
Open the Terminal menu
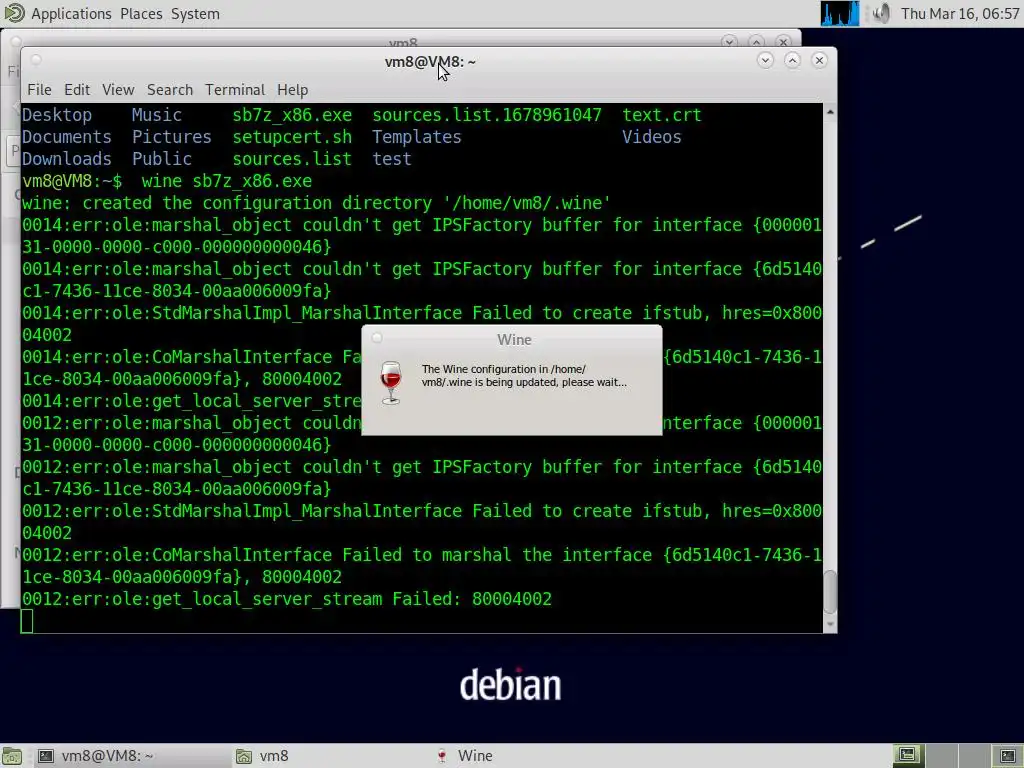(235, 89)
